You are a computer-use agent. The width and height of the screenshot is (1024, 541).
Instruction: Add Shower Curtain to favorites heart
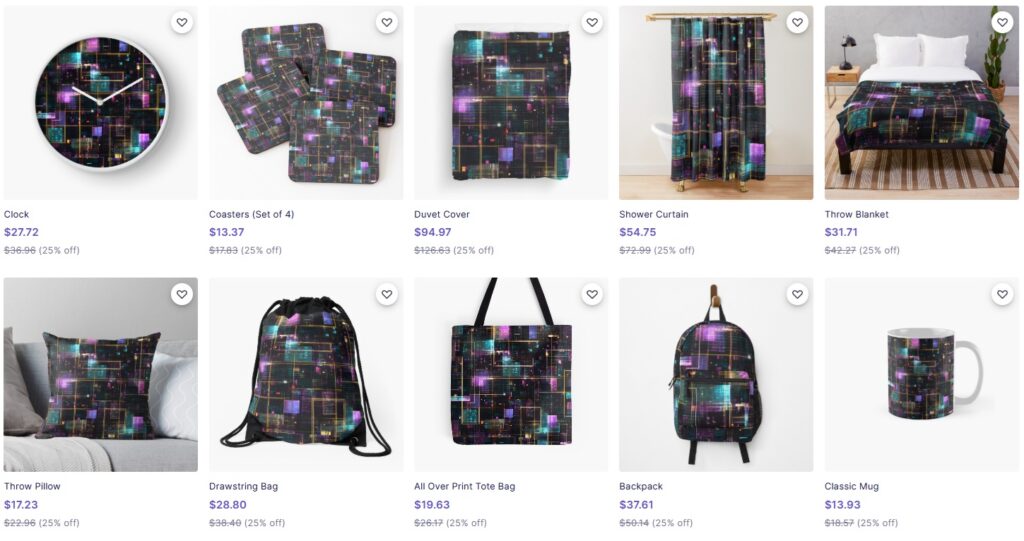click(797, 22)
